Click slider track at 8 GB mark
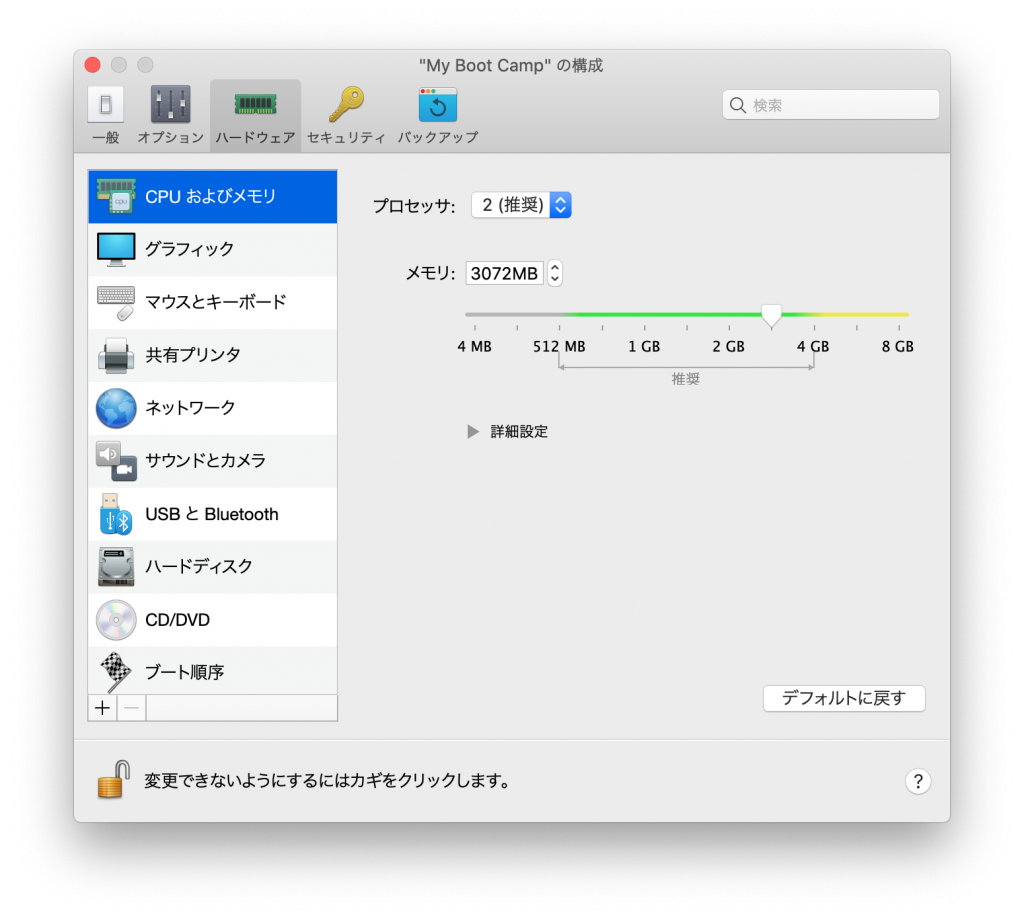Image resolution: width=1024 pixels, height=920 pixels. coord(899,315)
